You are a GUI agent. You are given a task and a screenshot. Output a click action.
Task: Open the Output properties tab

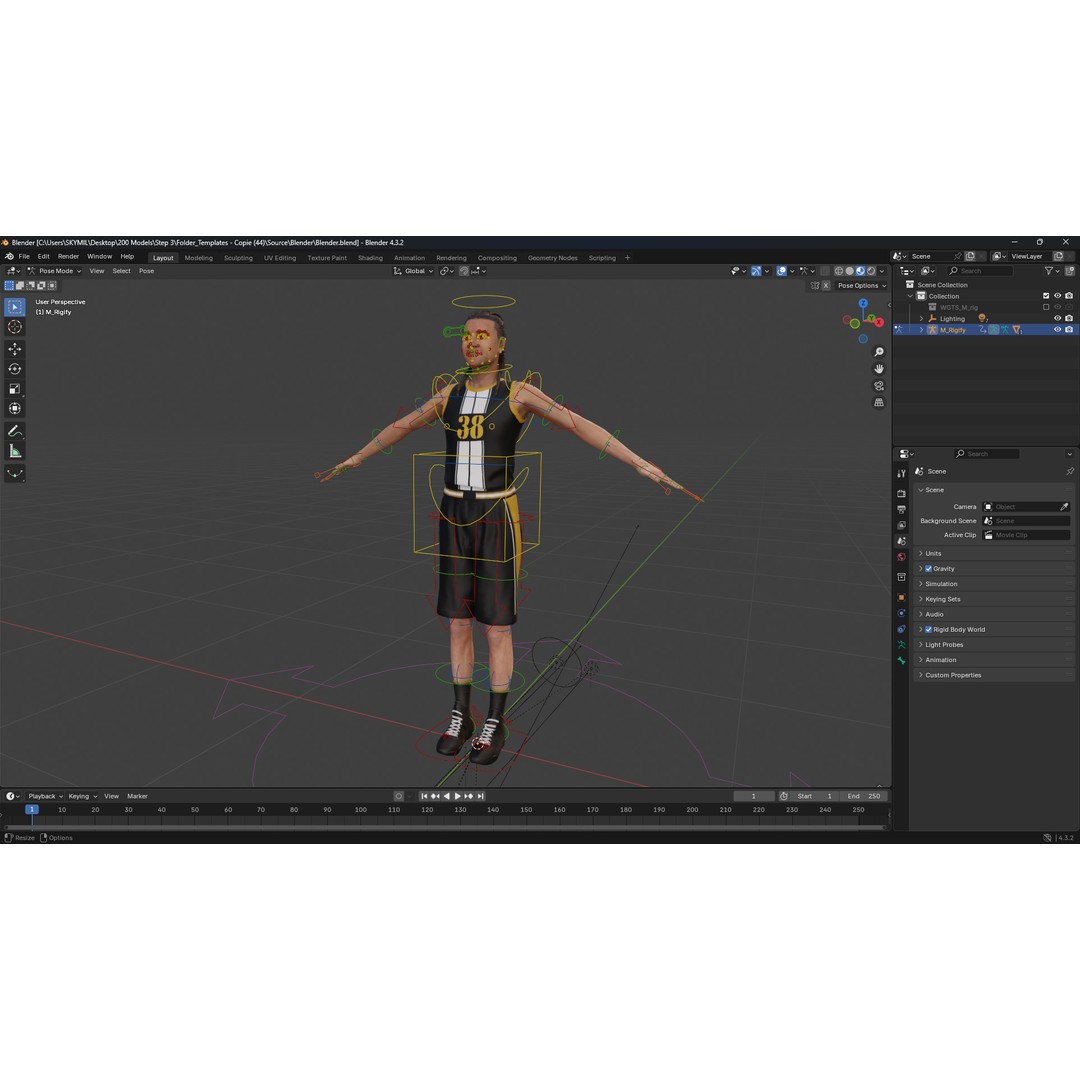901,510
